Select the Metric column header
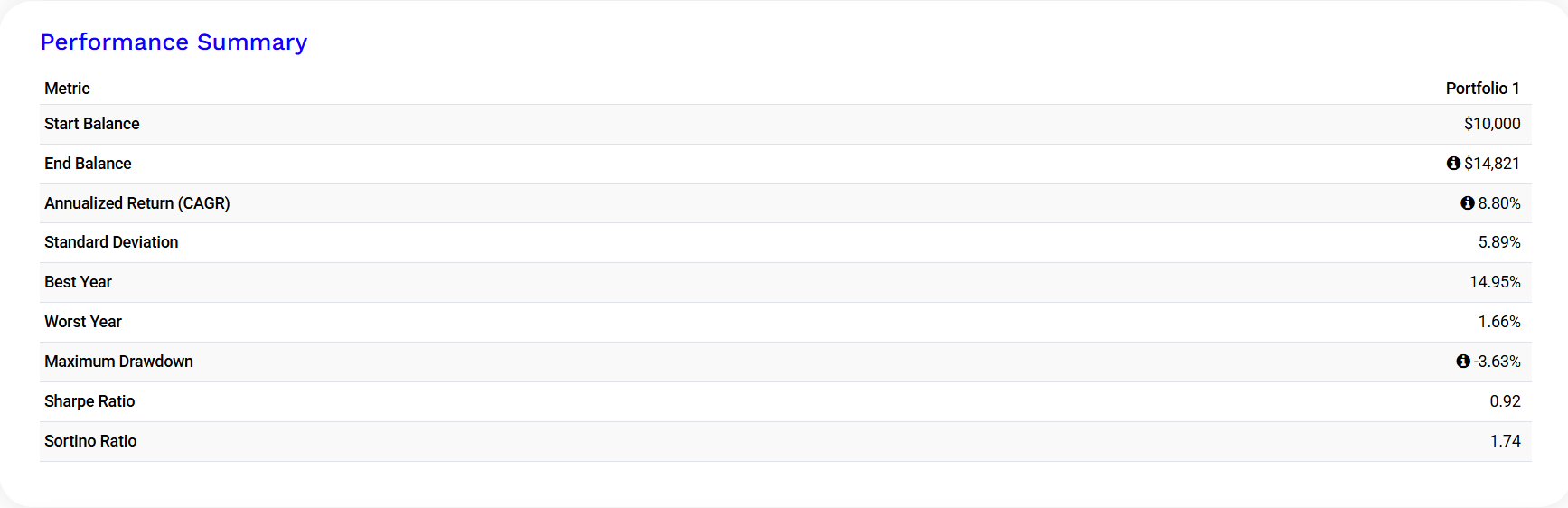Screen dimensions: 1568x508 [67, 89]
